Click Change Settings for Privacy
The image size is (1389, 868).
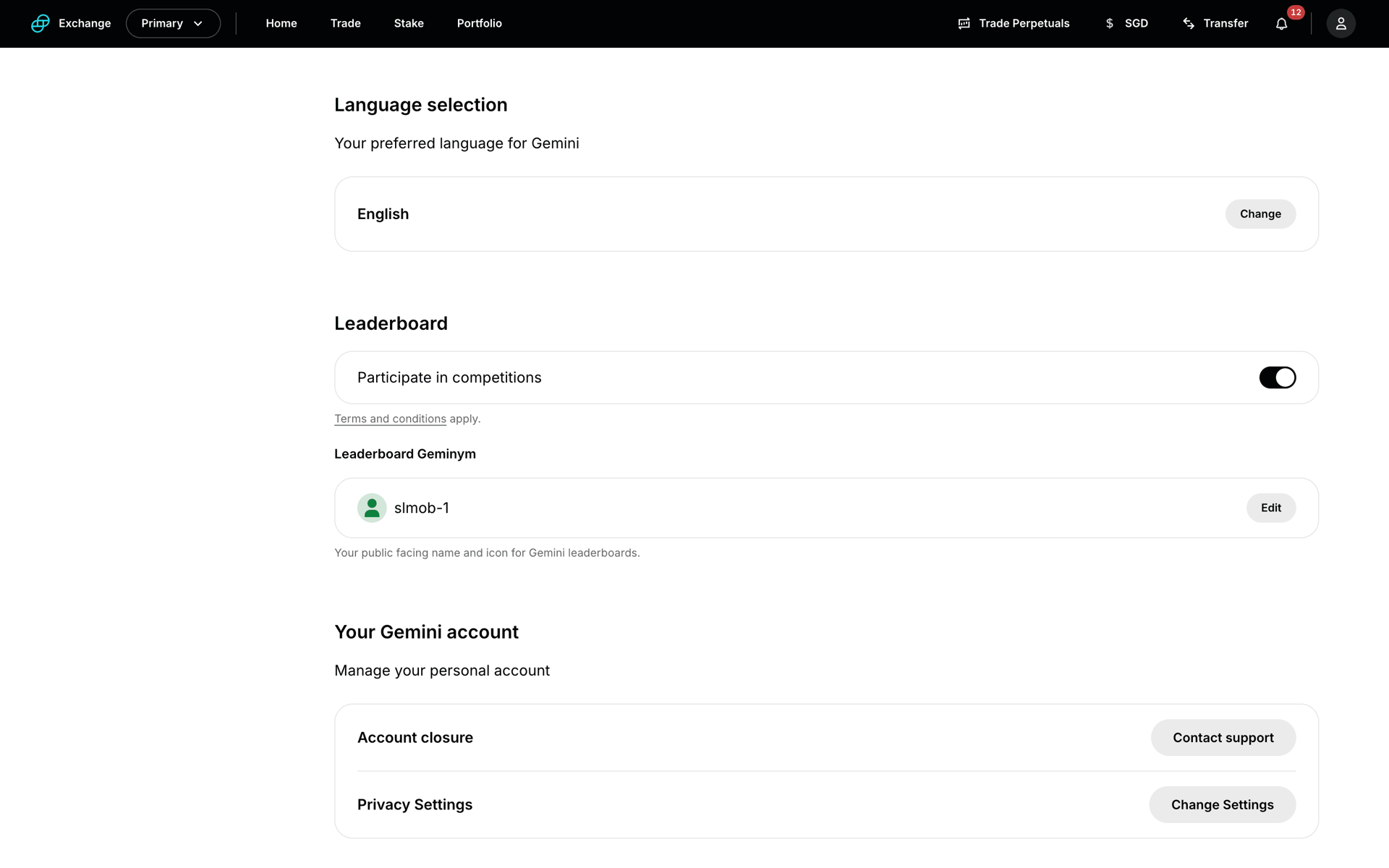[x=1222, y=804]
